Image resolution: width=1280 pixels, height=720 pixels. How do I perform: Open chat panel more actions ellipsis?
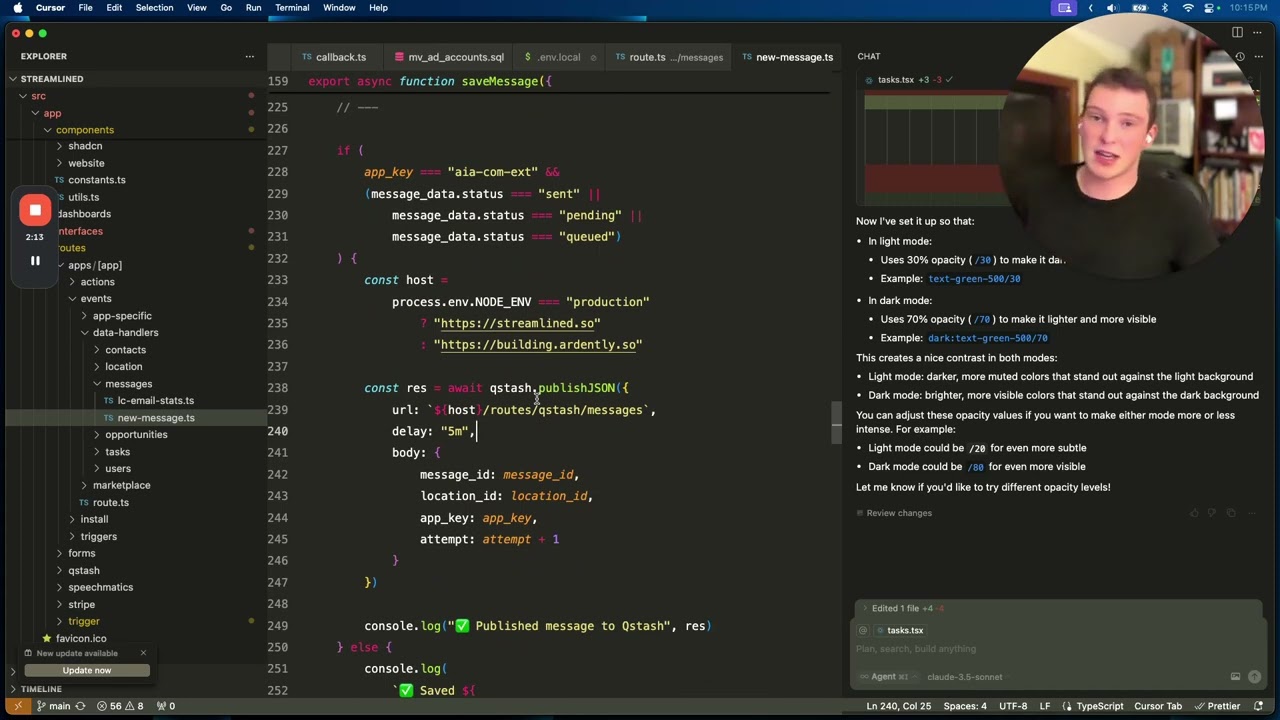[x=1258, y=57]
